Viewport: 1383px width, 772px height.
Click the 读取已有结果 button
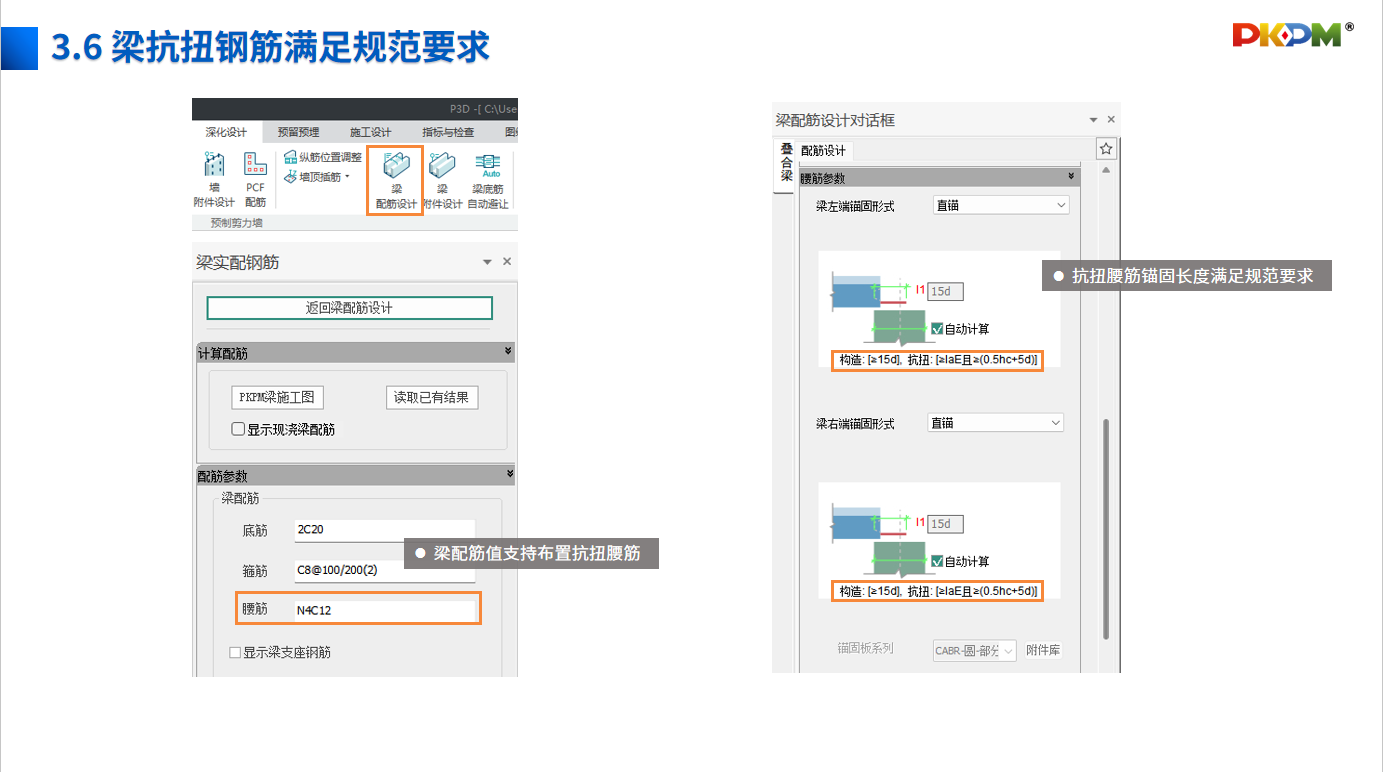[x=432, y=397]
